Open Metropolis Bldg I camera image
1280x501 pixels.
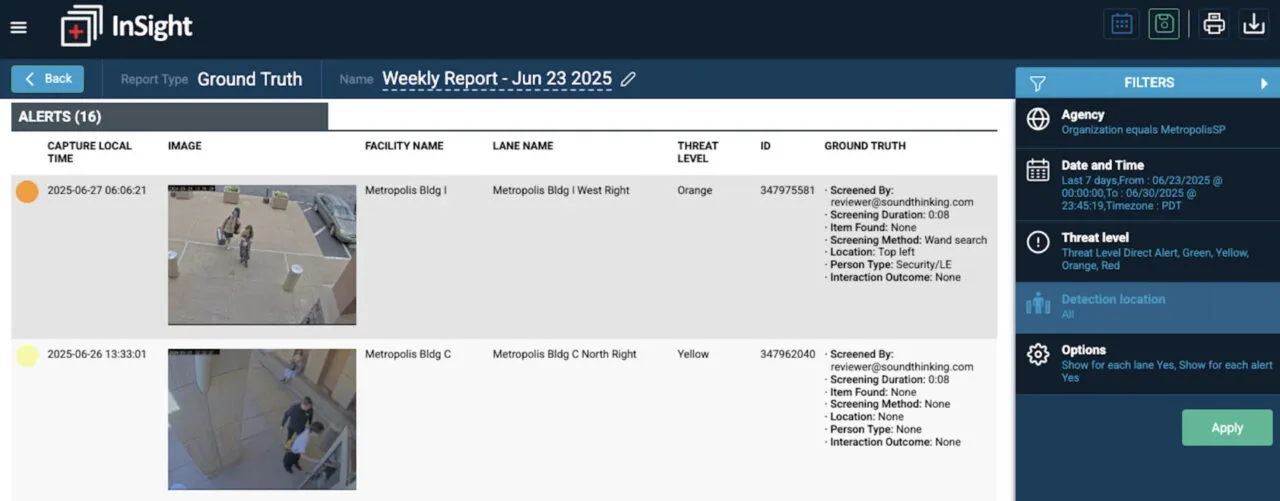click(261, 254)
